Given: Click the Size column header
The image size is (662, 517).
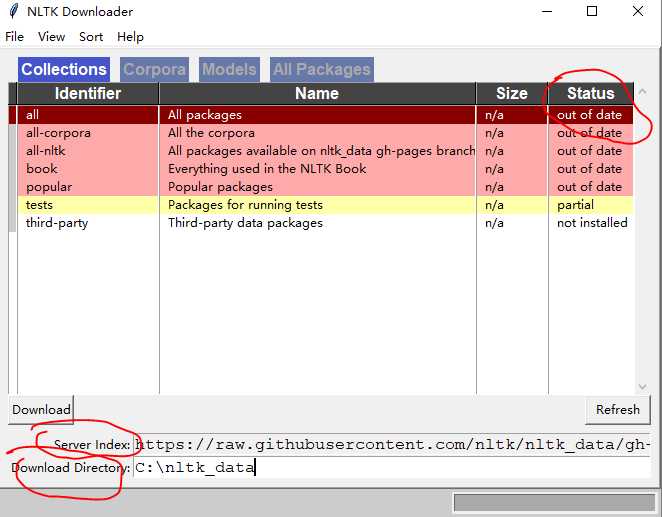Looking at the screenshot, I should pyautogui.click(x=512, y=93).
